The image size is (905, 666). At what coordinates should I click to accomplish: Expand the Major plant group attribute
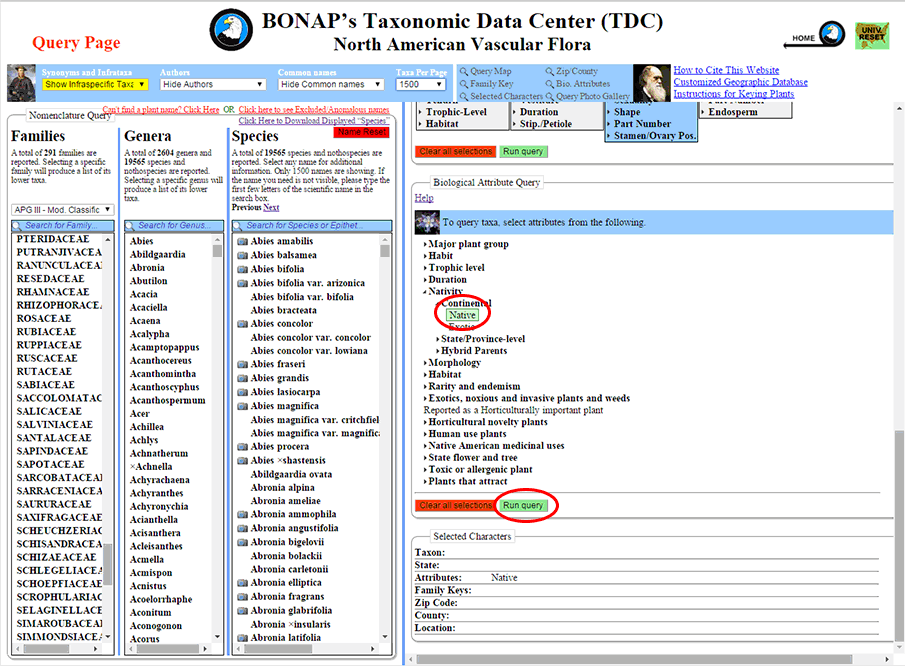point(470,243)
